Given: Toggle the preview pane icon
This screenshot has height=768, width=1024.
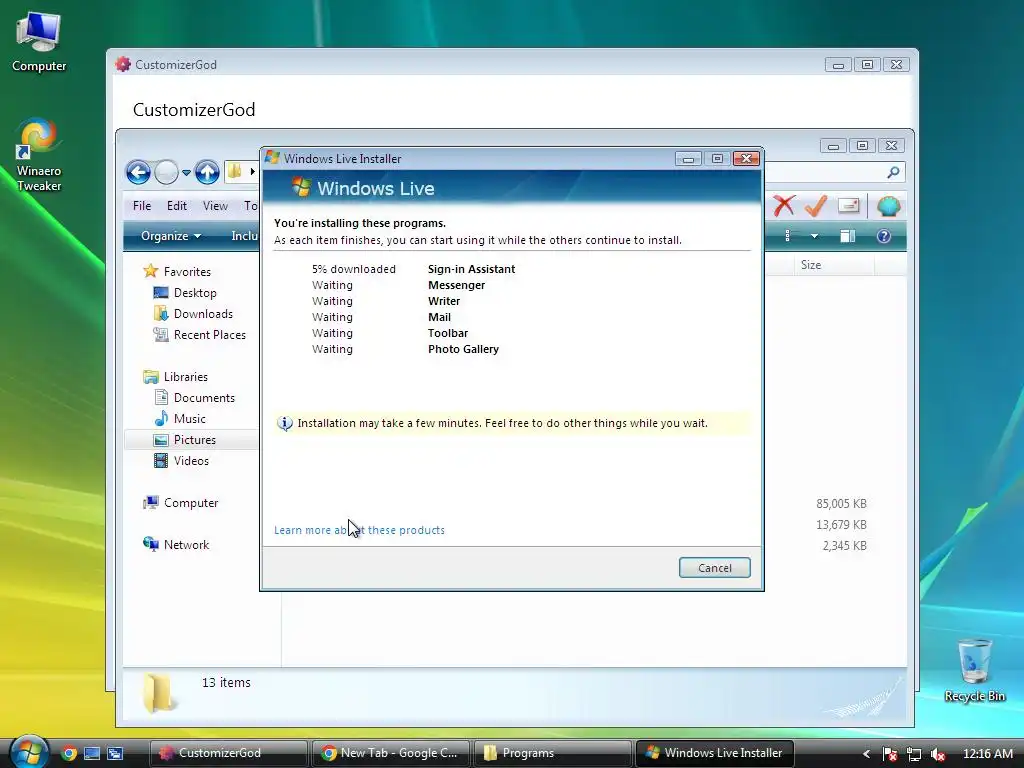Looking at the screenshot, I should point(847,236).
